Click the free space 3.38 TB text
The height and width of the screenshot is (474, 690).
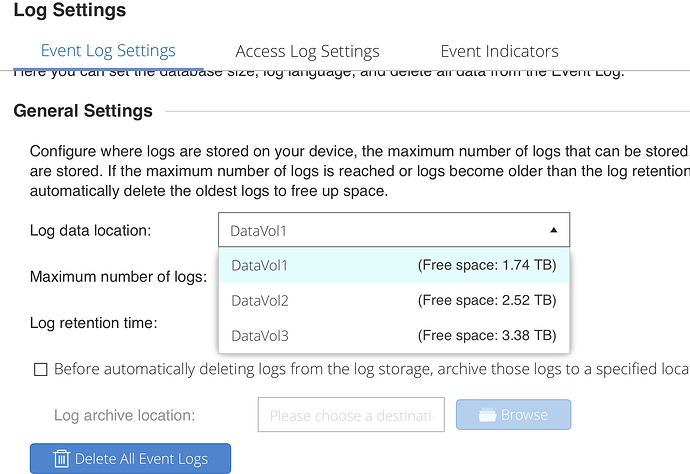pos(487,336)
